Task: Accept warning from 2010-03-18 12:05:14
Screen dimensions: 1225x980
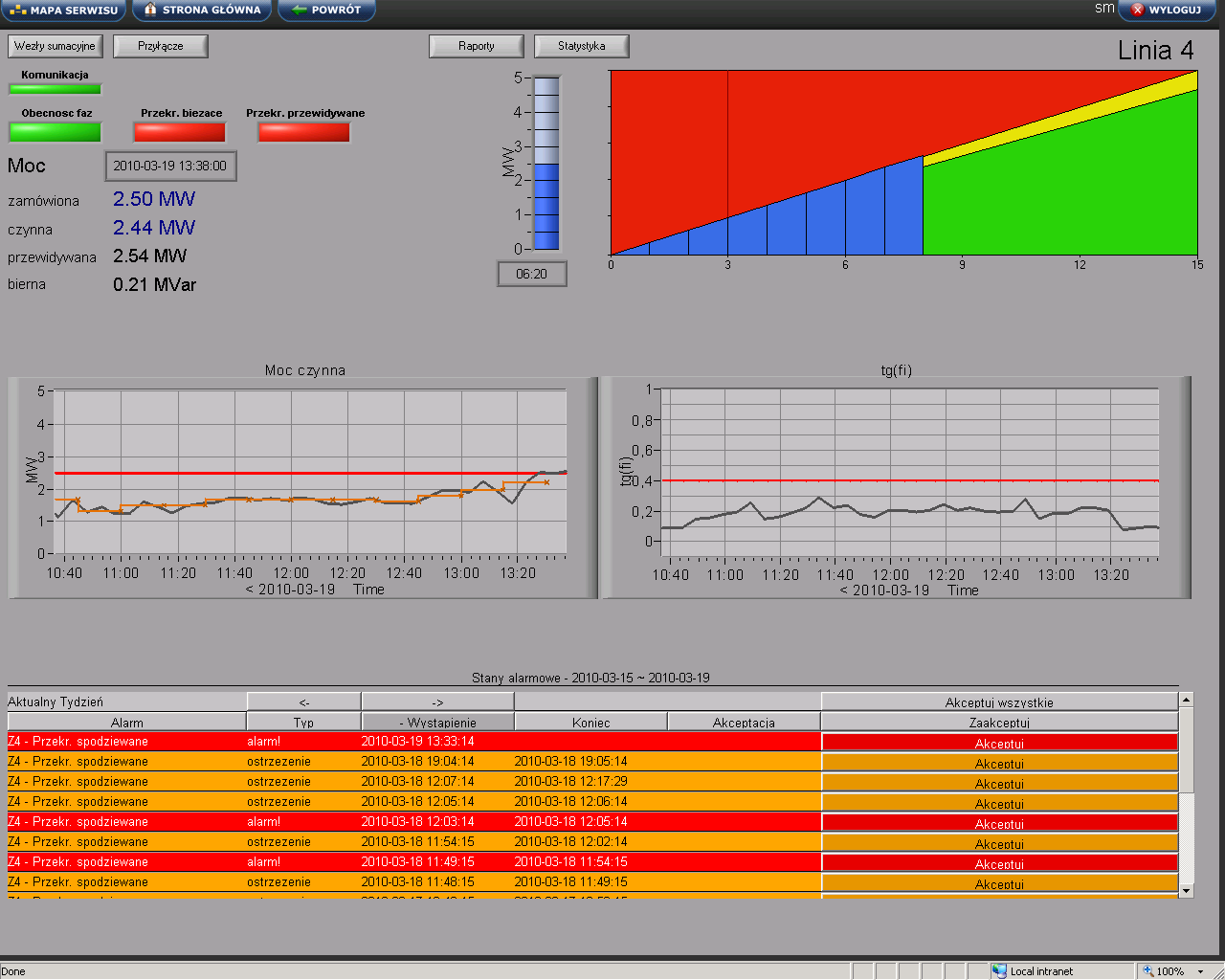Action: 999,803
